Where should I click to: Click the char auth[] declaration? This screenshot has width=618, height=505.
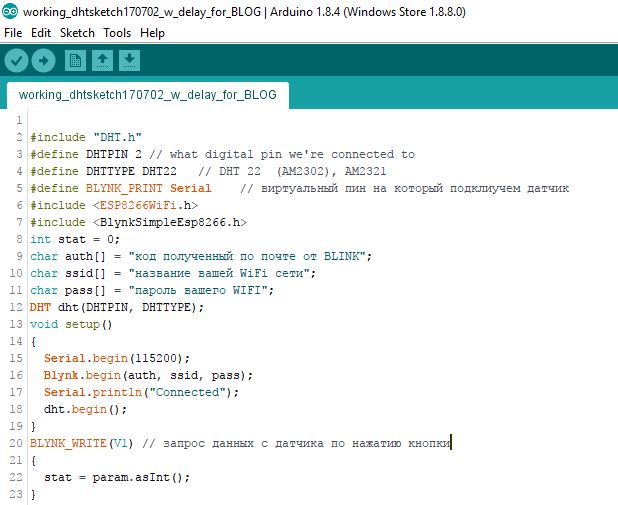[x=201, y=256]
